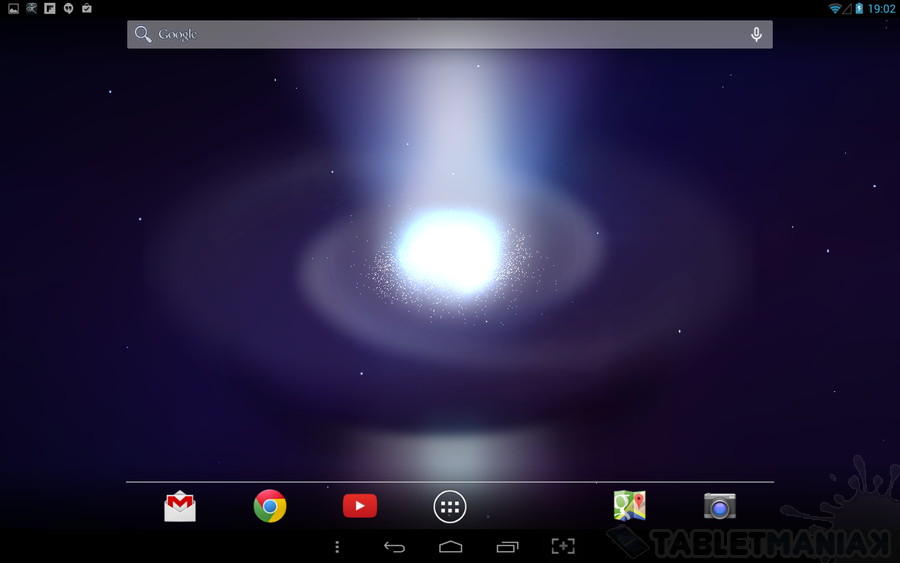This screenshot has height=563, width=900.
Task: Open the Camera app
Action: click(x=720, y=506)
